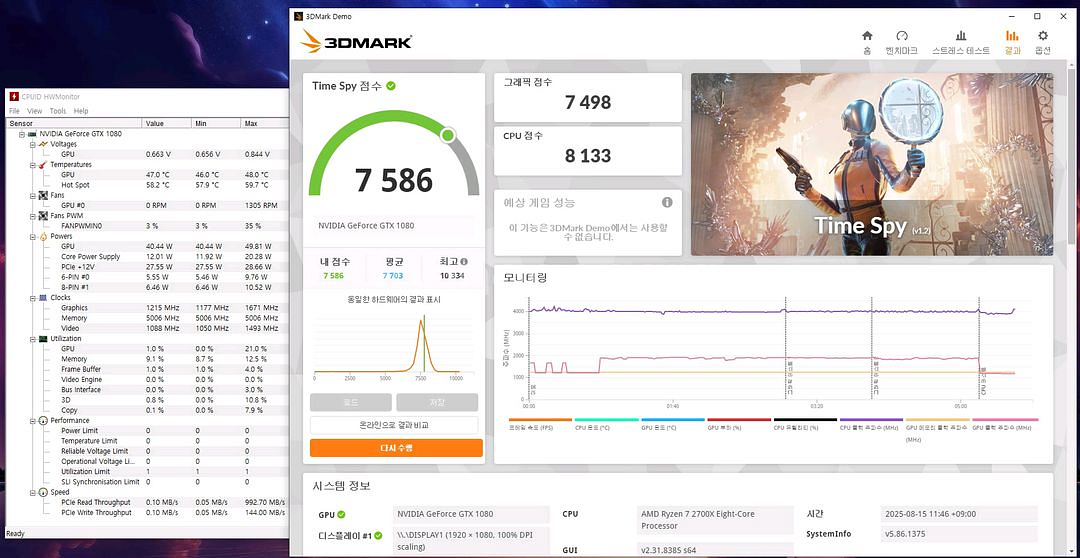
Task: Collapse the Utilization node in HWMonitor
Action: pos(32,338)
